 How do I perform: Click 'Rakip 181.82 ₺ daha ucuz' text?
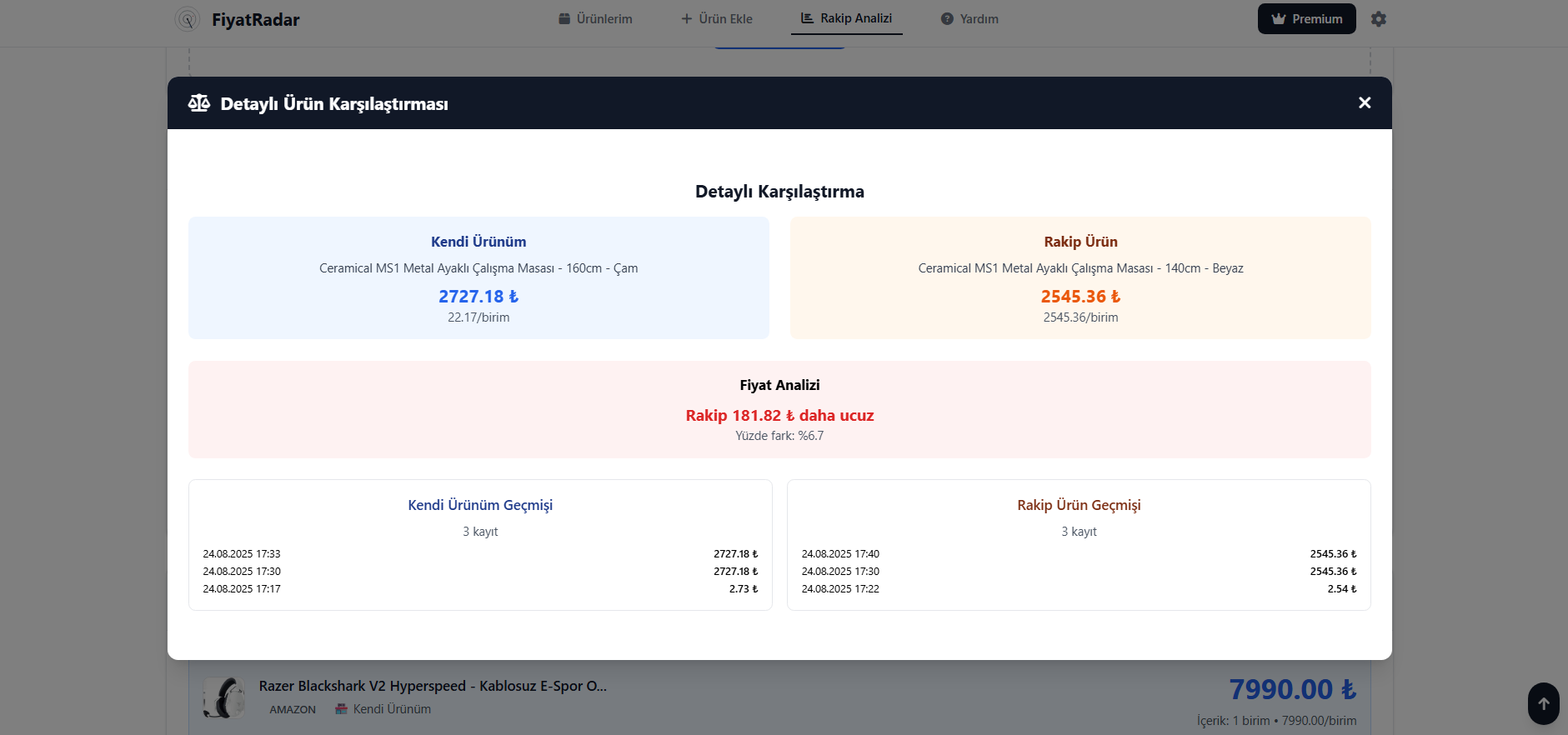pyautogui.click(x=779, y=416)
